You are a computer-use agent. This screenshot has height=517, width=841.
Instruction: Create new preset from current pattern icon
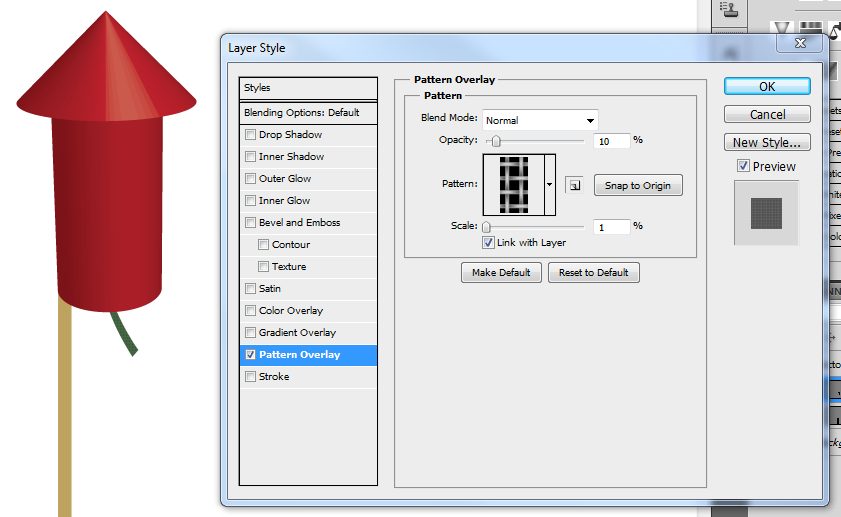574,185
